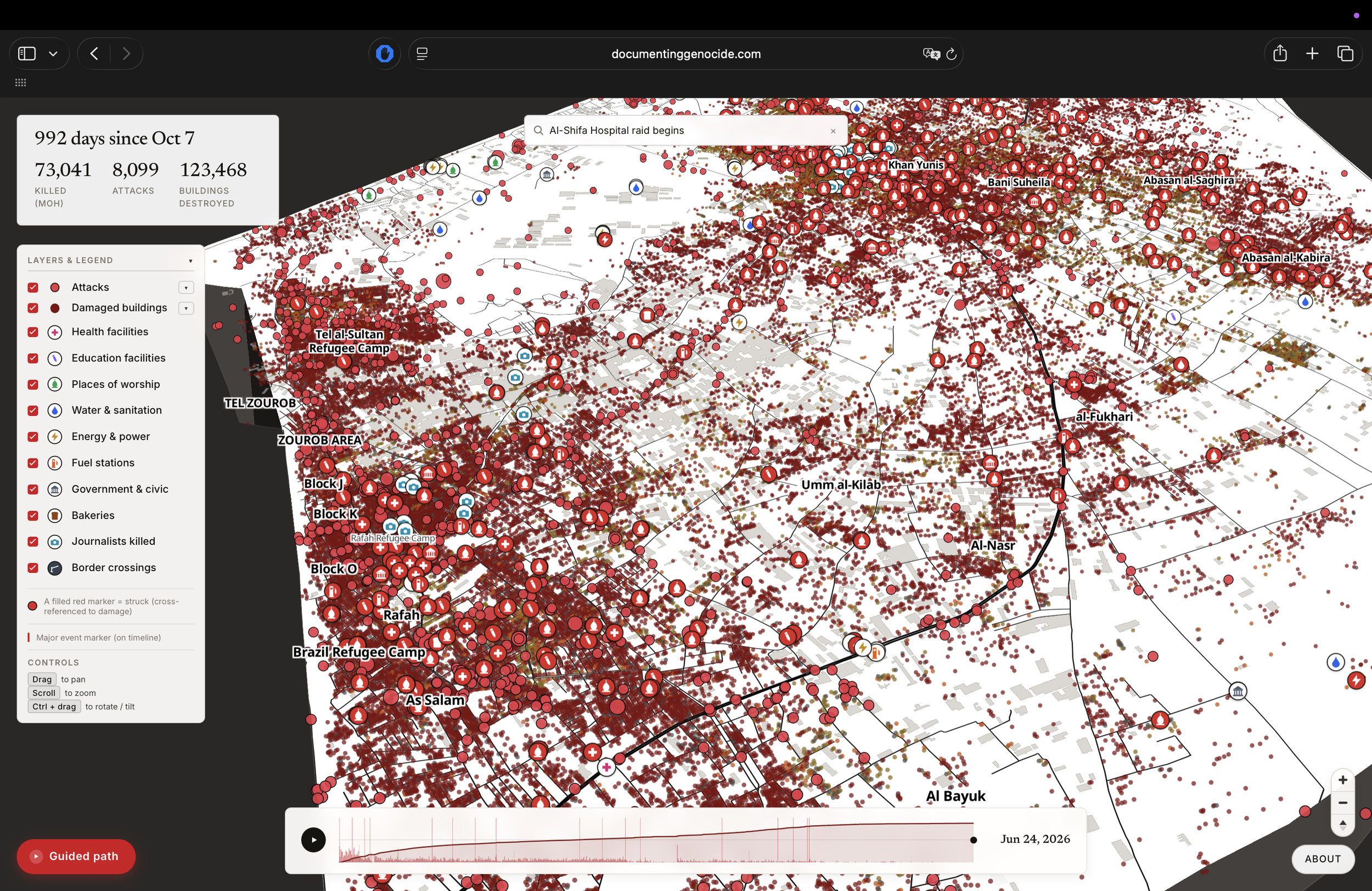Click the Places of worship legend icon
1372x891 pixels.
(x=55, y=385)
